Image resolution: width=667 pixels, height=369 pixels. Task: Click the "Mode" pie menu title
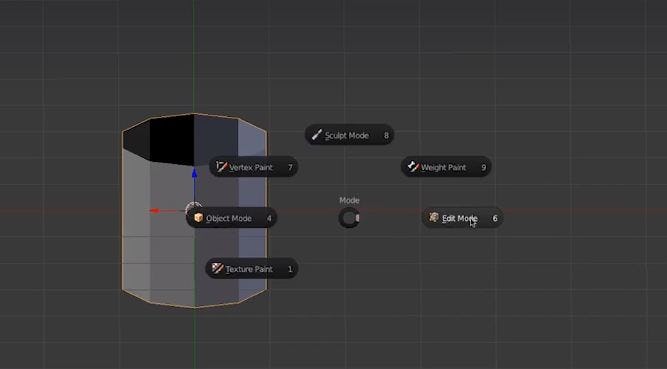tap(349, 200)
